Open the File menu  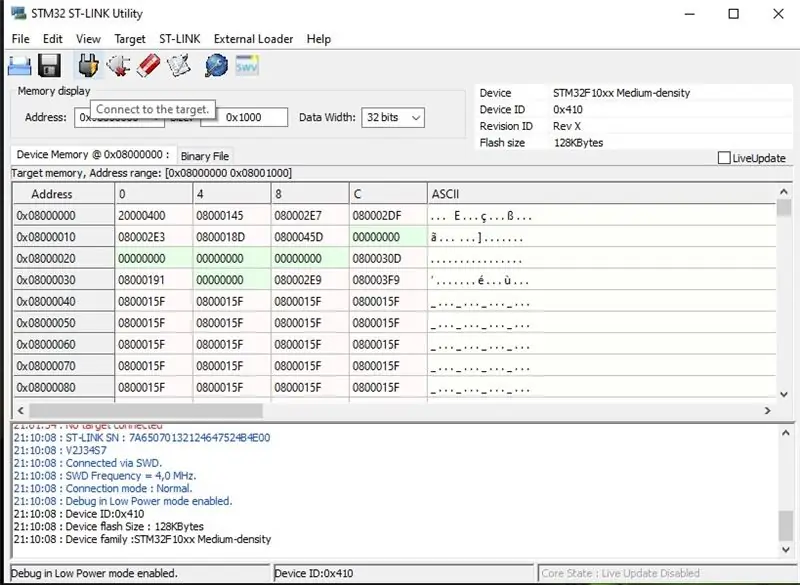point(20,39)
